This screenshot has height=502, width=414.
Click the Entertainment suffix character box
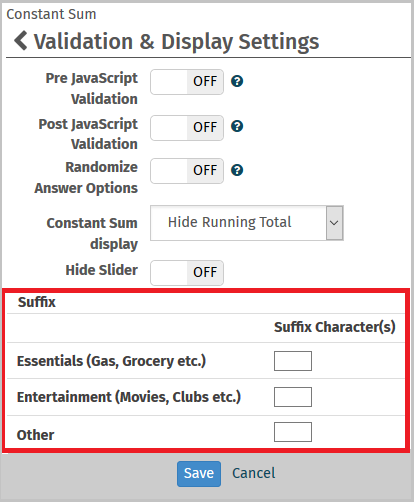pyautogui.click(x=293, y=397)
